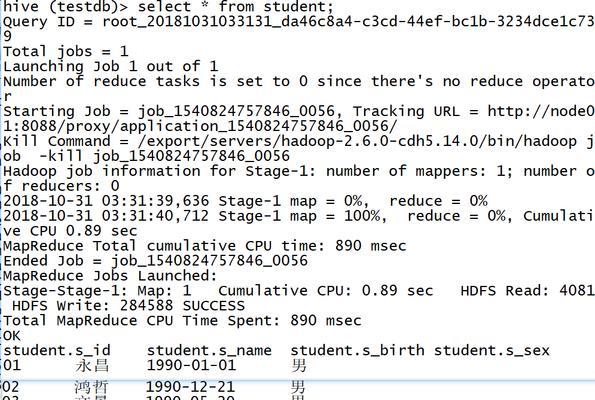Click the Hadoop job information Stage-1 line
Viewport: 595px width, 400px height.
299,171
